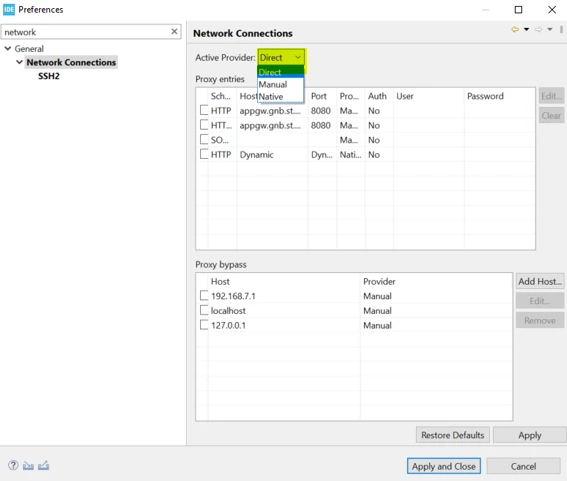The height and width of the screenshot is (481, 567).
Task: Check the 192.168.7.1 bypass host checkbox
Action: click(204, 295)
